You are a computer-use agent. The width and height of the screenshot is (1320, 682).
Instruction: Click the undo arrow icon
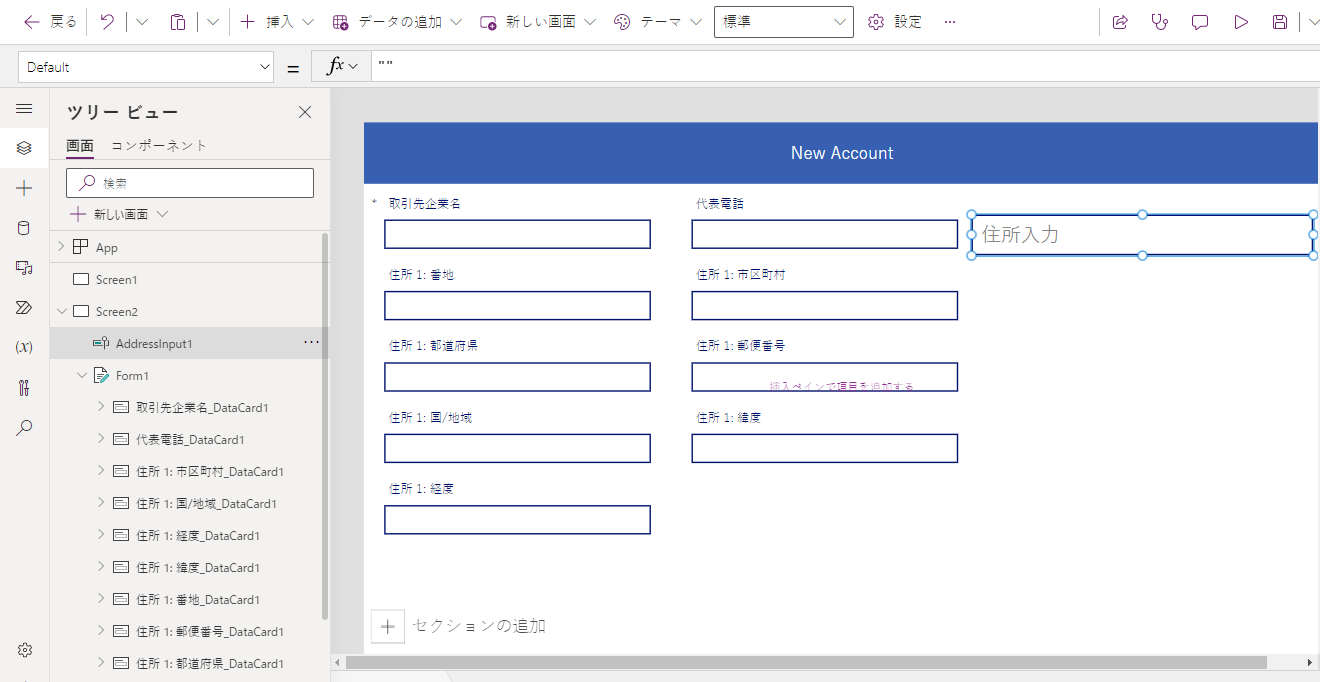click(x=107, y=22)
